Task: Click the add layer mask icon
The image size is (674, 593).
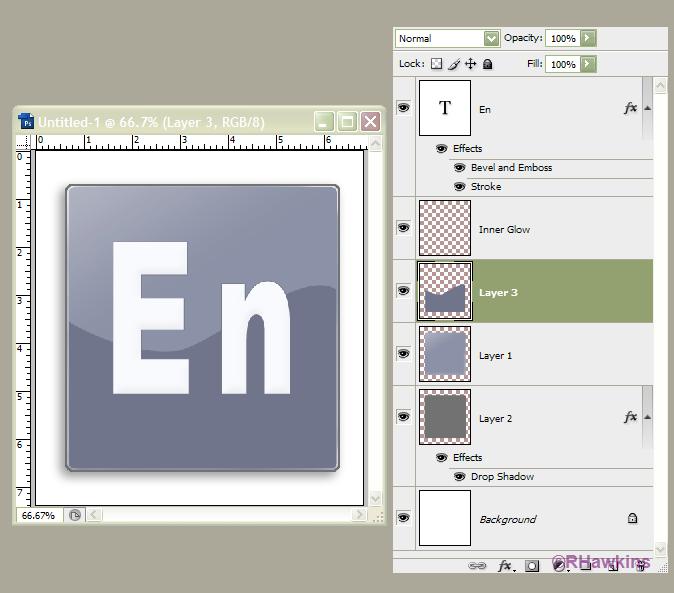Action: pyautogui.click(x=533, y=566)
